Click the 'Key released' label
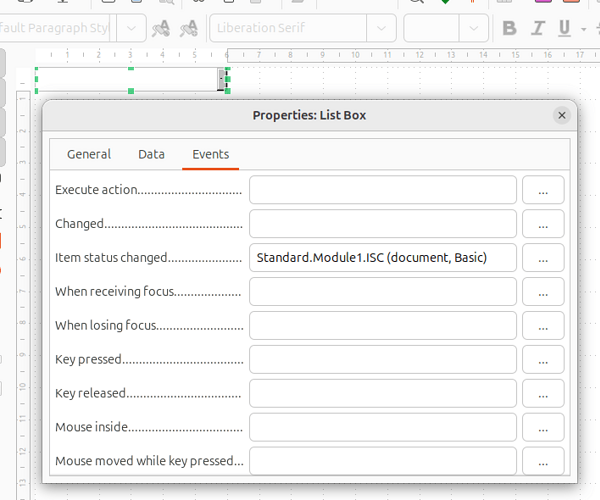Screen dimensions: 600x500 click(90, 393)
